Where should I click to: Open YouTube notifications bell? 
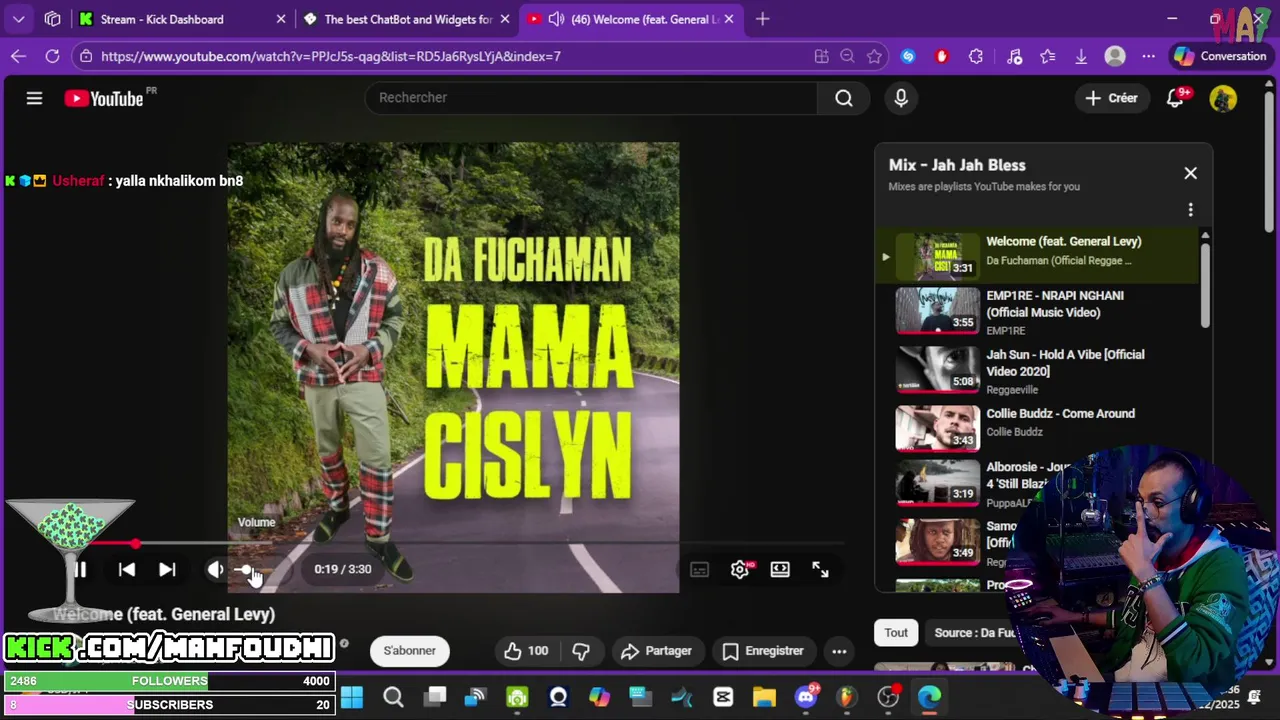pos(1176,98)
